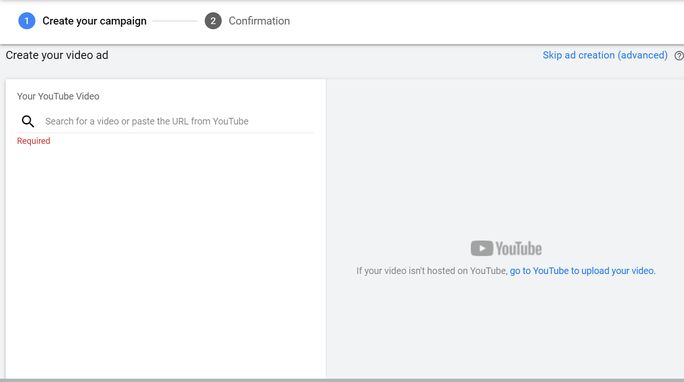The height and width of the screenshot is (382, 684).
Task: Click the connector line between steps
Action: (x=175, y=21)
